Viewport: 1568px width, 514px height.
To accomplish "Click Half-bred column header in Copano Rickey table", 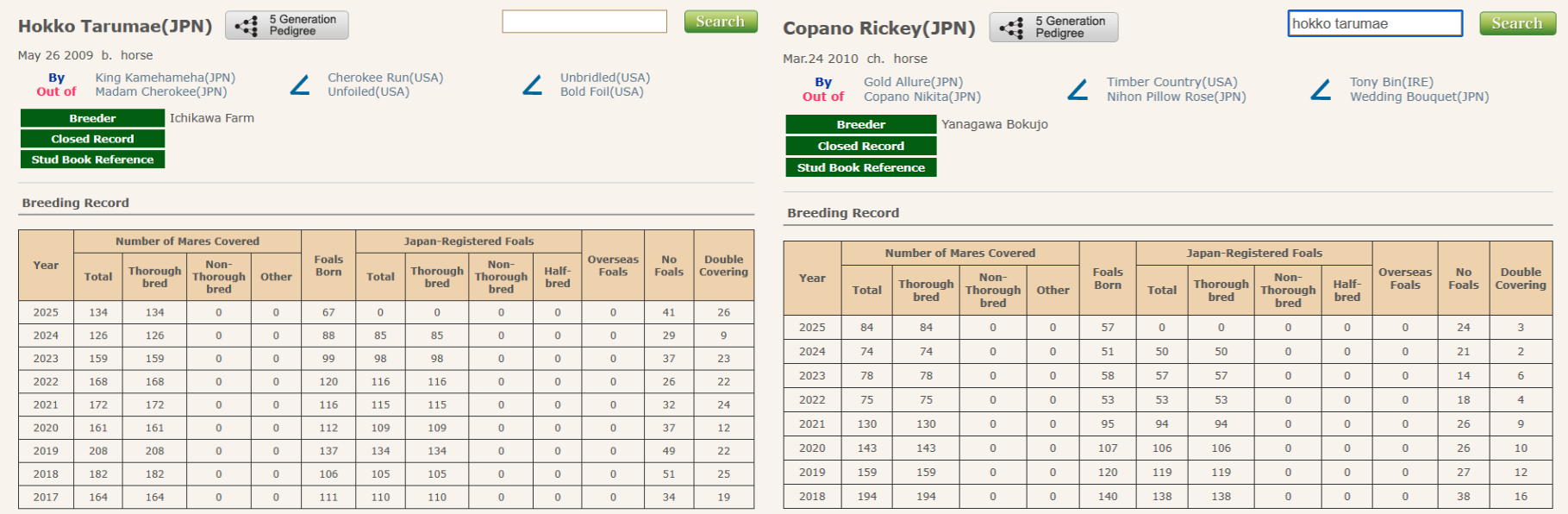I will point(1347,291).
